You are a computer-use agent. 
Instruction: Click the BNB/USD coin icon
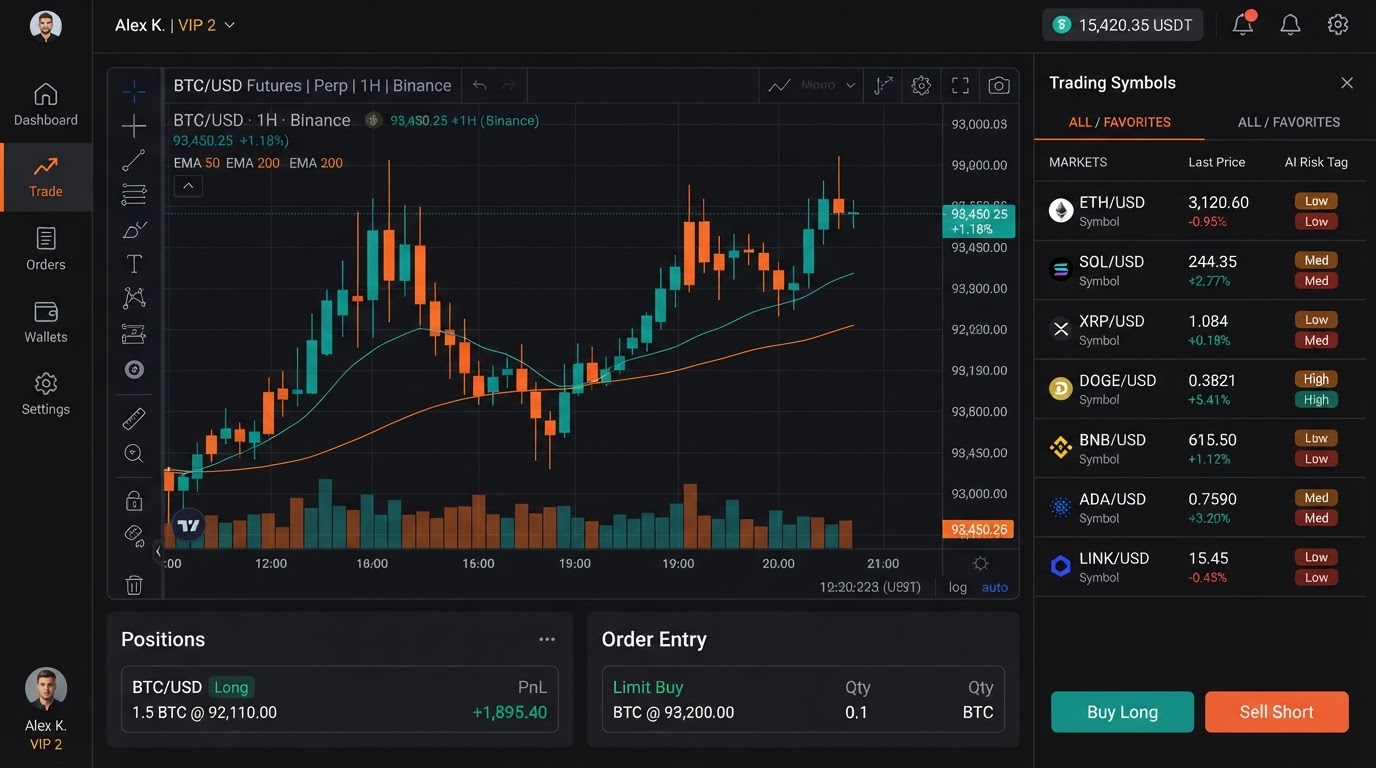[x=1061, y=448]
